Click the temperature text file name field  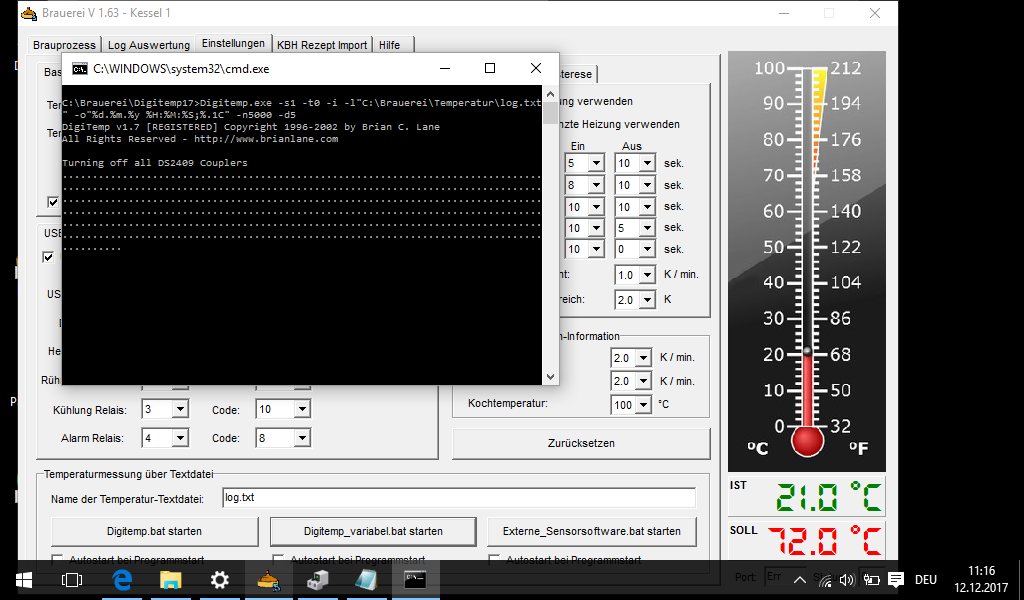(x=458, y=498)
